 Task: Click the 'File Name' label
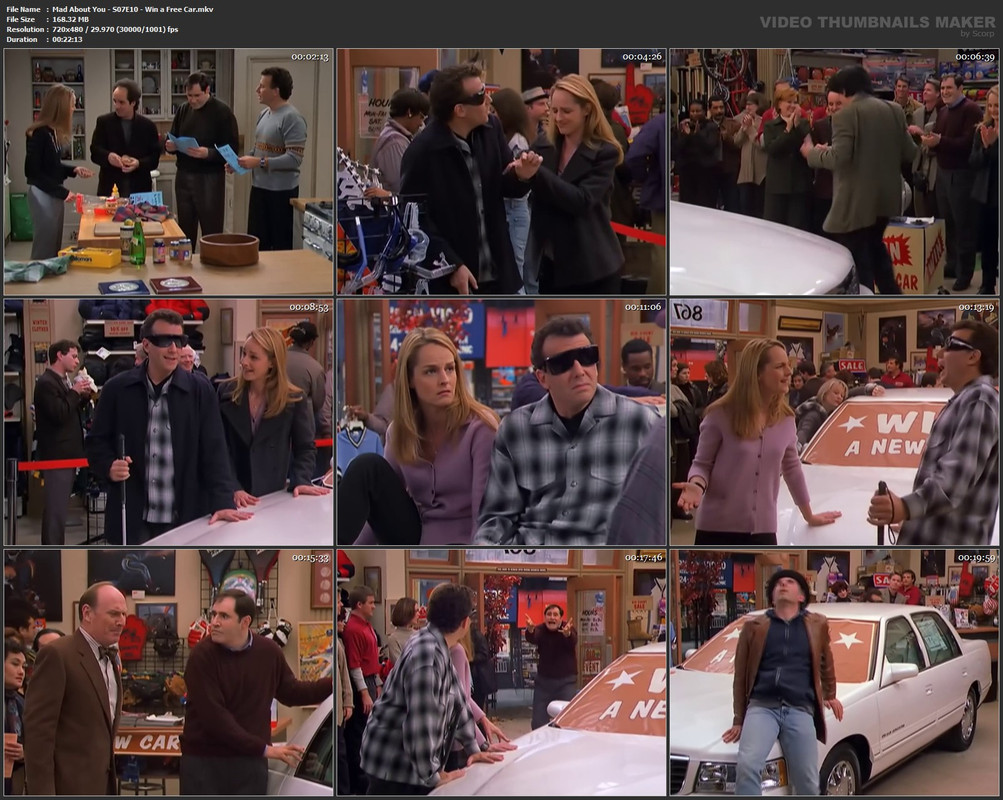point(24,10)
